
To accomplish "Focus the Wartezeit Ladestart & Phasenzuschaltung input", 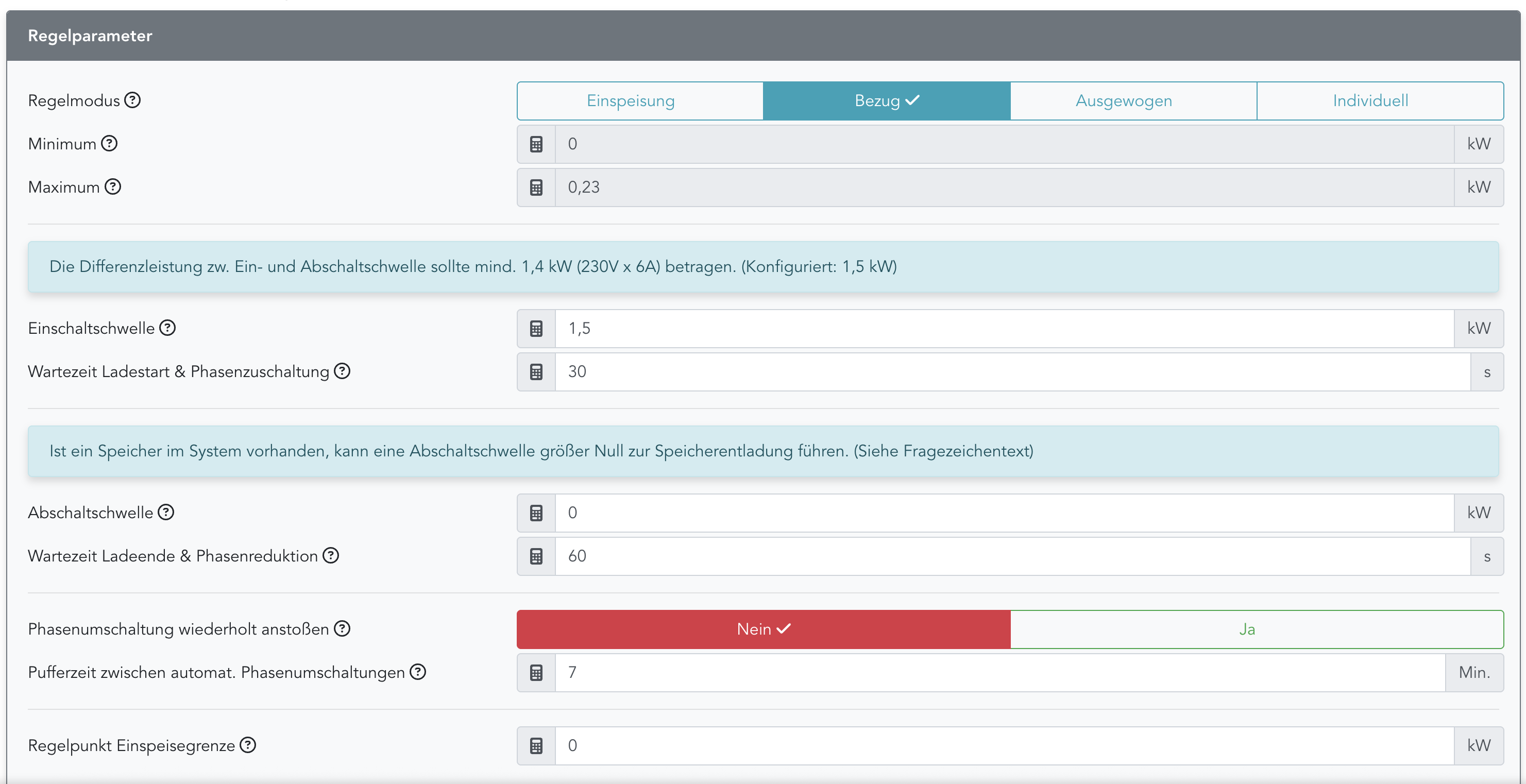I will (x=1012, y=372).
